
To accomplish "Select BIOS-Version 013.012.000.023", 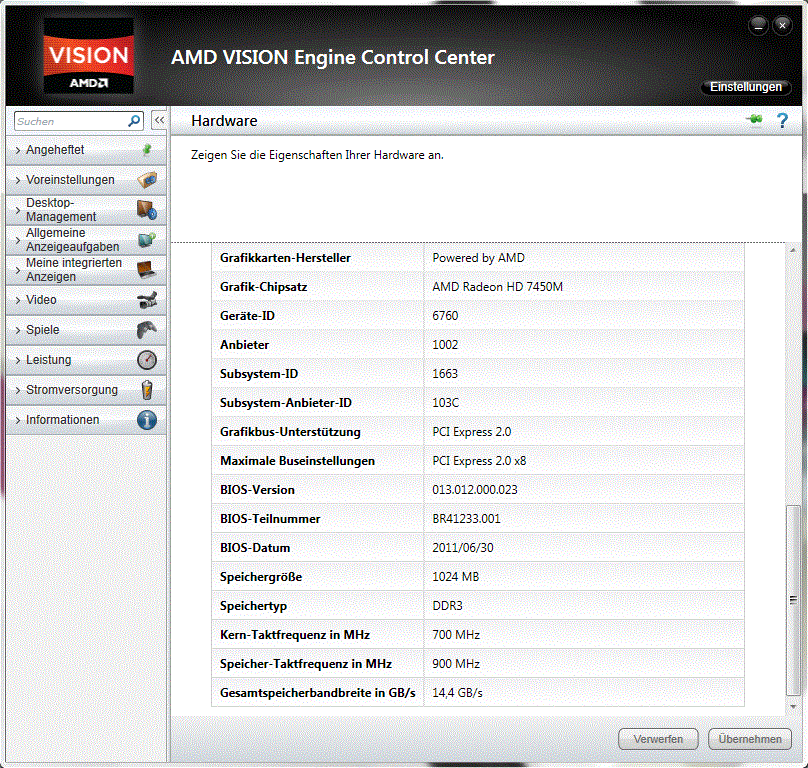I will coord(475,490).
